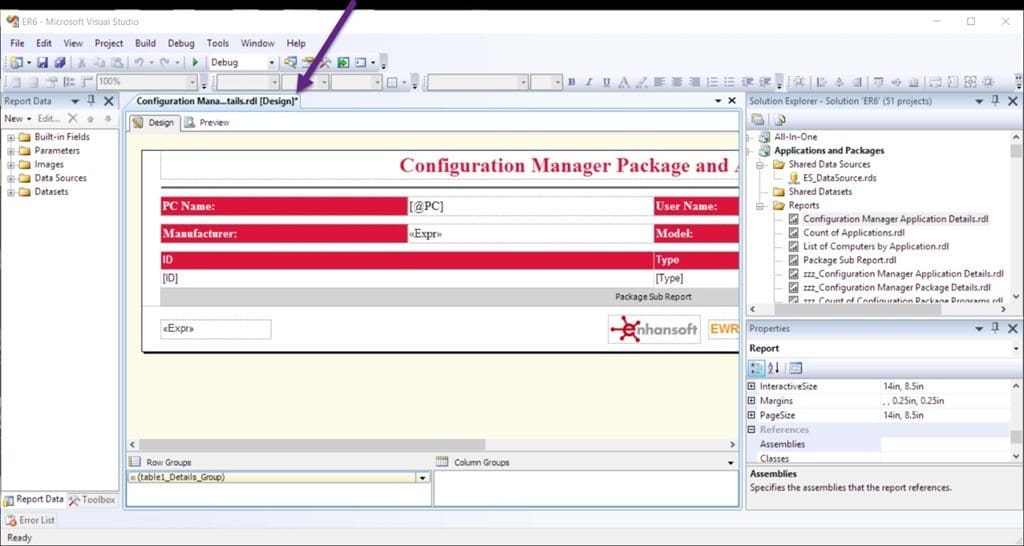Switch to the Design tab
The width and height of the screenshot is (1024, 546).
[154, 123]
